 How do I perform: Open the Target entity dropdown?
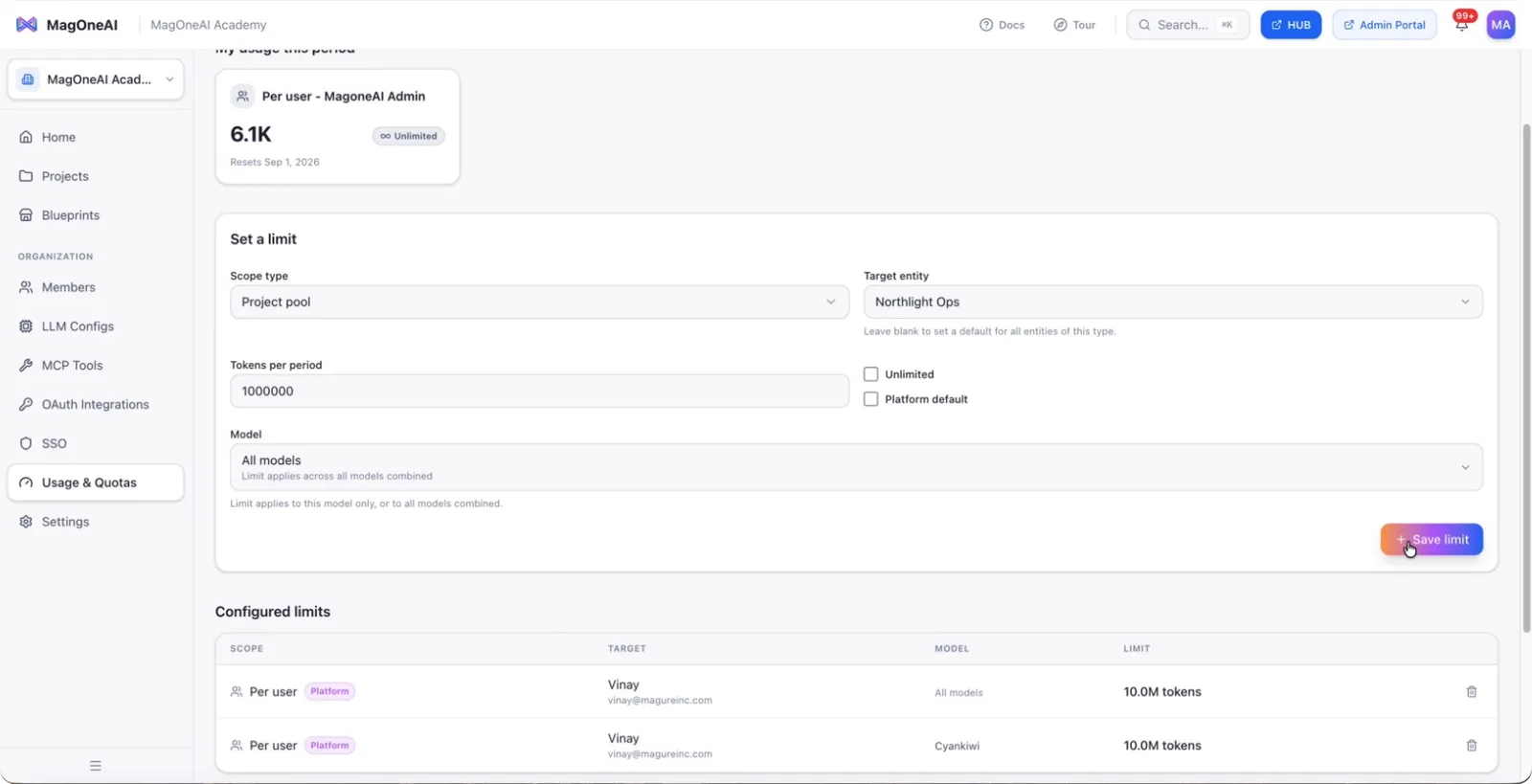point(1173,302)
